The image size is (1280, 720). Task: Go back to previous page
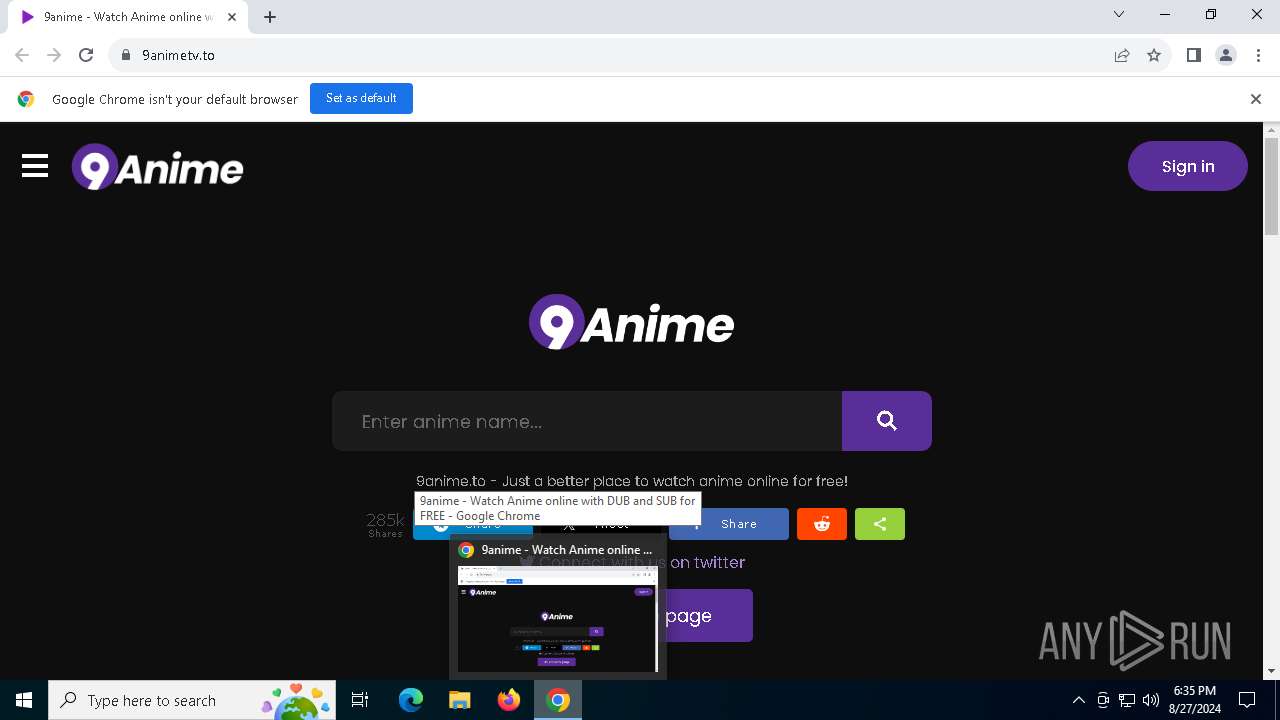[x=22, y=55]
